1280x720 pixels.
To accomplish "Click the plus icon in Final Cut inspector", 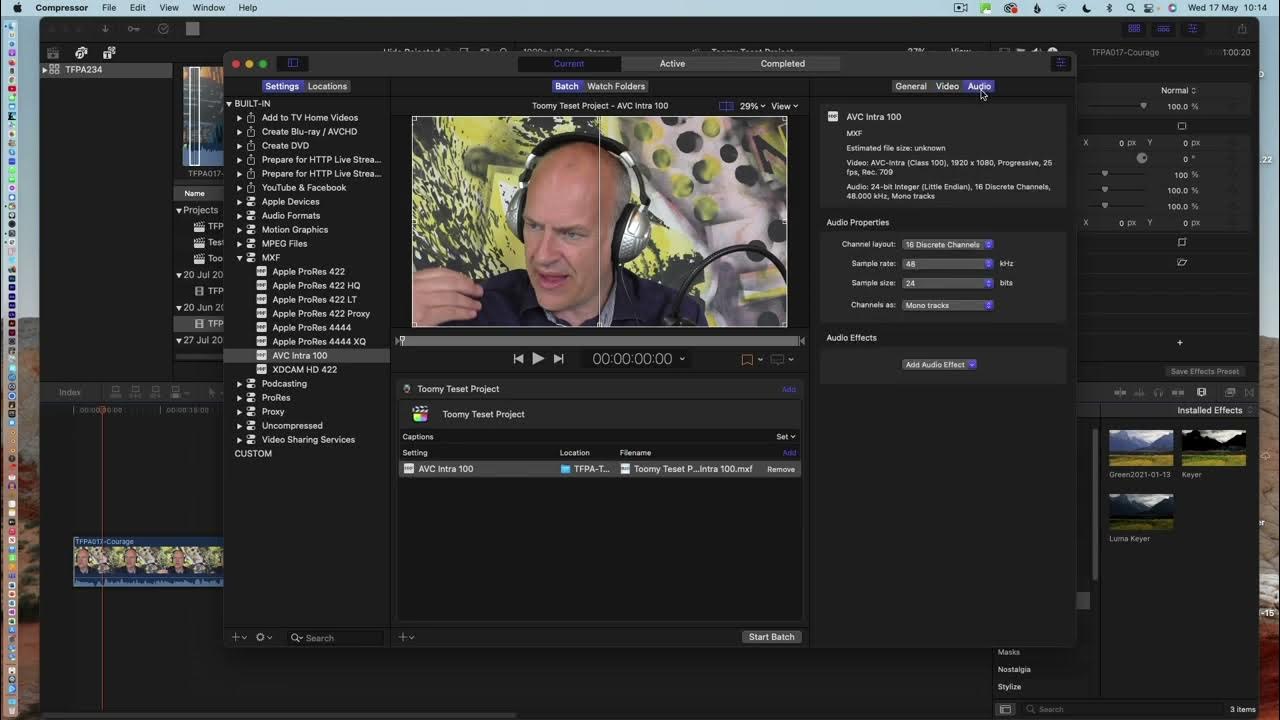I will pos(1180,343).
